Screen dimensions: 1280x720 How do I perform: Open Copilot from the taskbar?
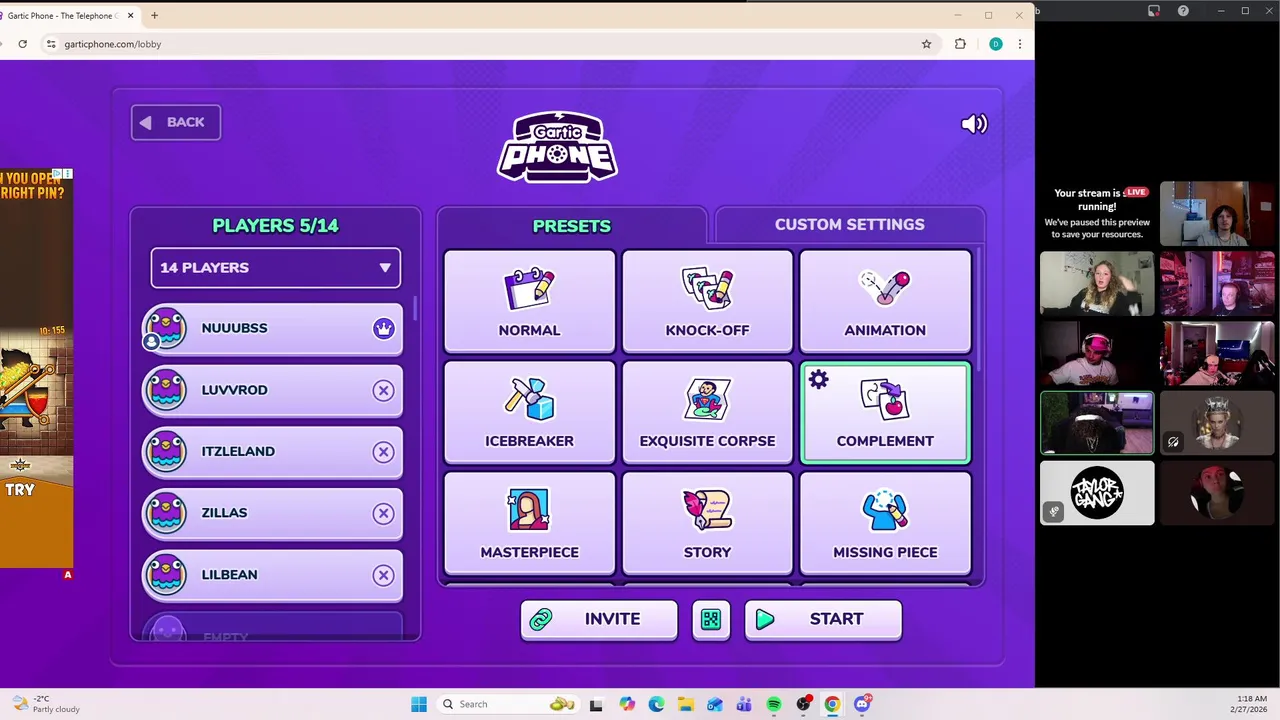coord(627,704)
